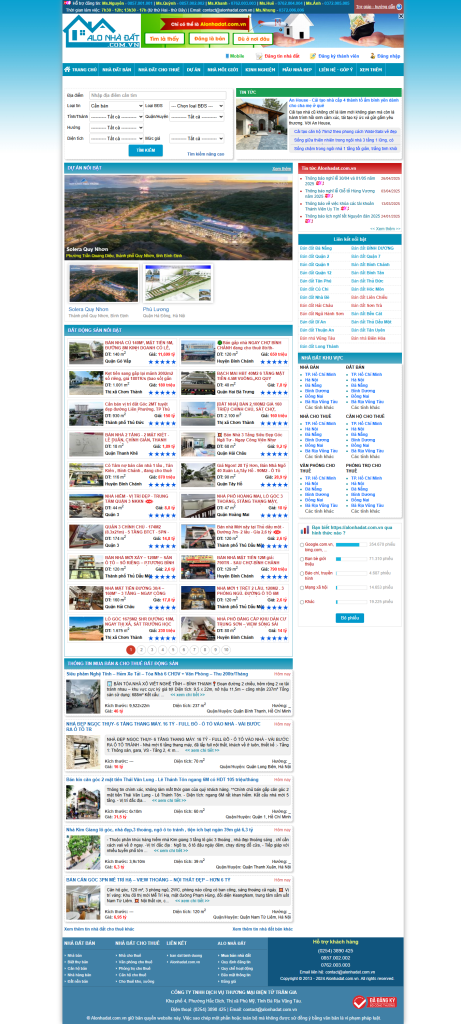Open the Bán đất Đà Nẵng link

(316, 249)
